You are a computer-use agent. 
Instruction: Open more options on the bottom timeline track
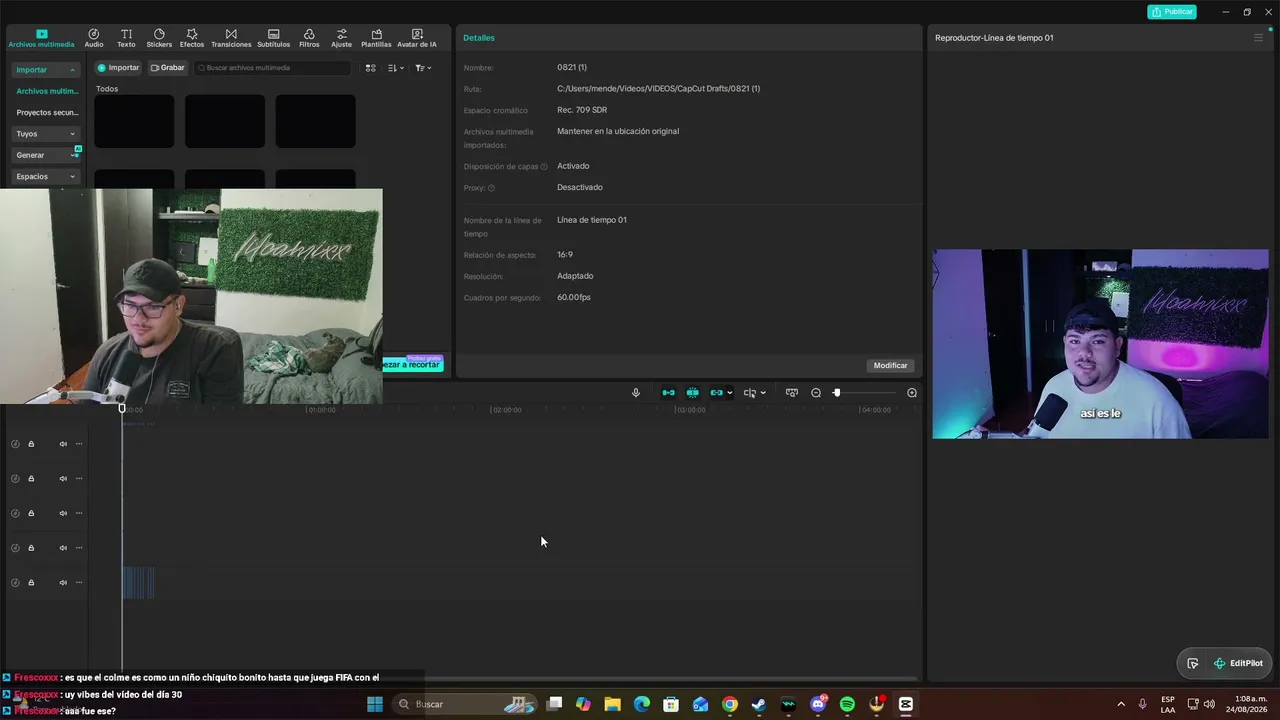coord(79,583)
